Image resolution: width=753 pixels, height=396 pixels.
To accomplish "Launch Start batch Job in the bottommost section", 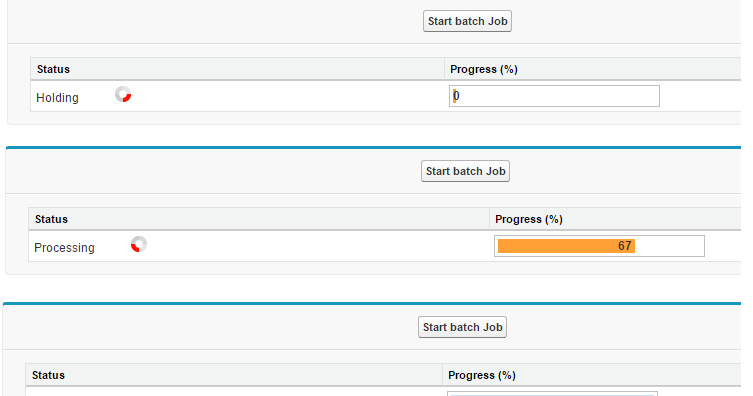I will coord(462,327).
